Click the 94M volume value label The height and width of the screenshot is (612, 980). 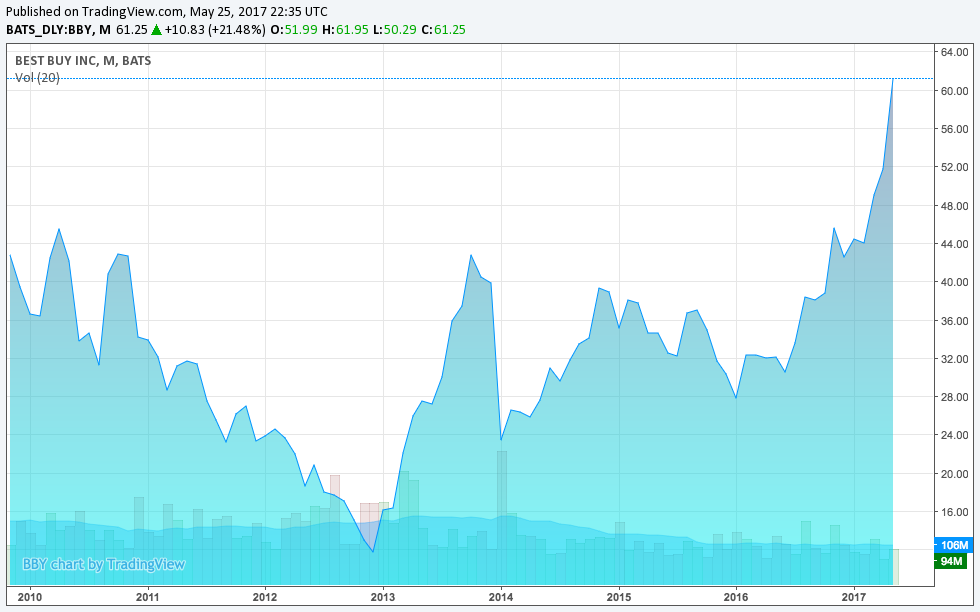(x=951, y=561)
